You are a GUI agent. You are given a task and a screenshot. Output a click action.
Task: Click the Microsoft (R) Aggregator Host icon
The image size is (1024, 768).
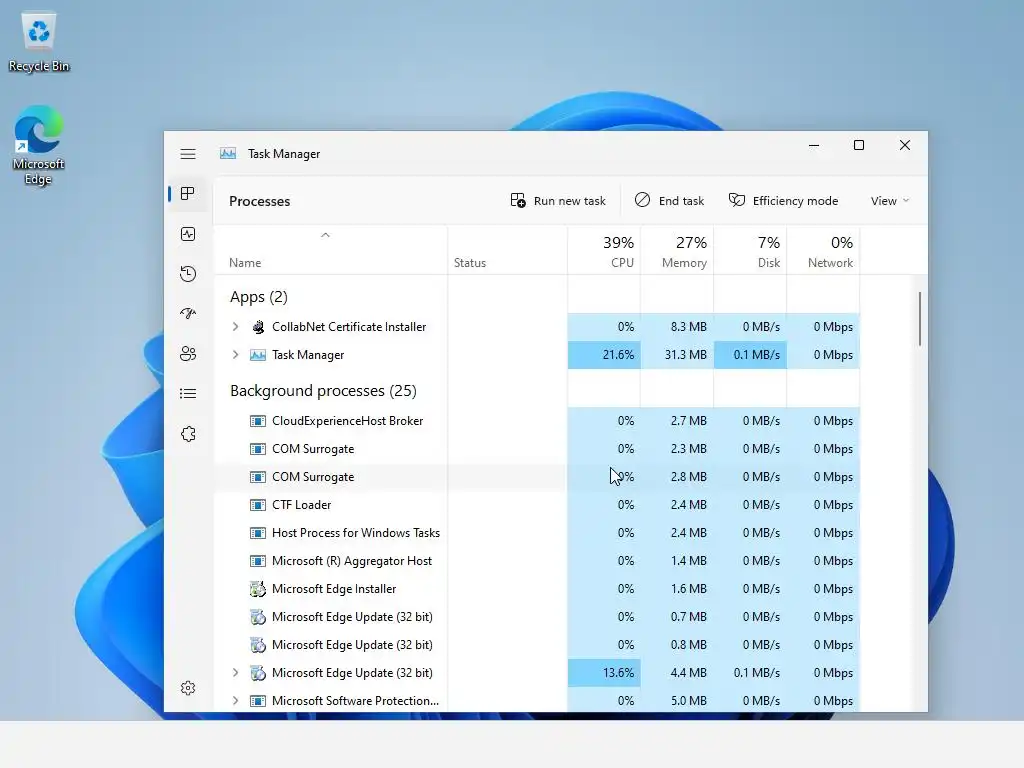(258, 561)
